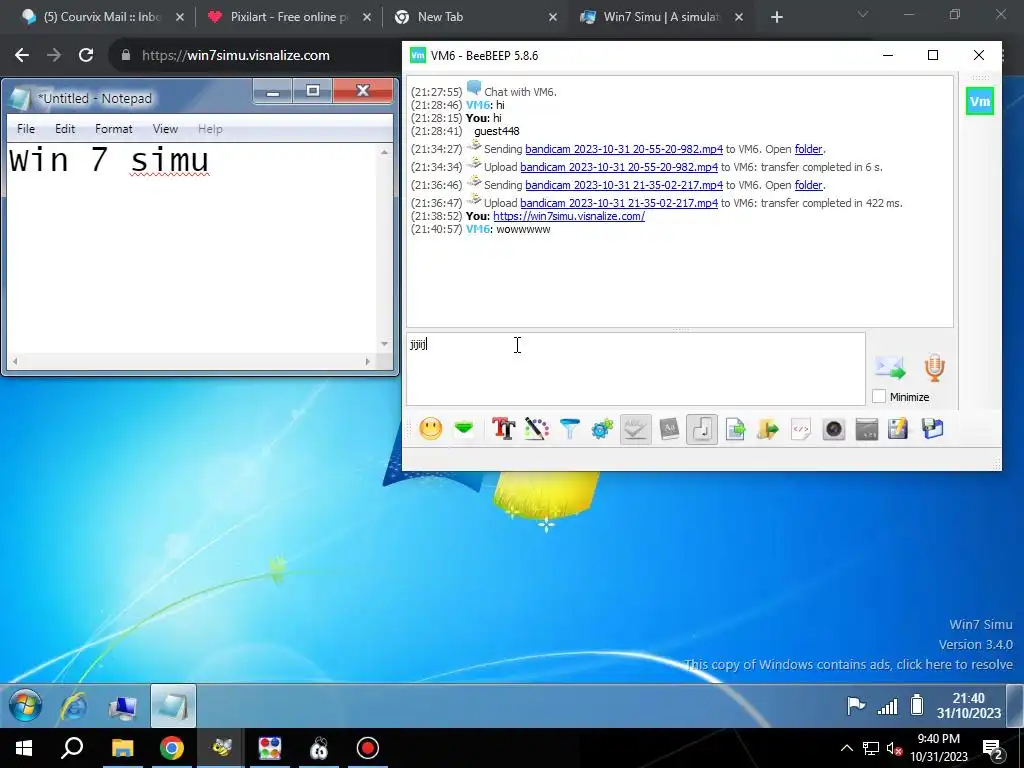Open Chrome from the Windows taskbar

[172, 748]
